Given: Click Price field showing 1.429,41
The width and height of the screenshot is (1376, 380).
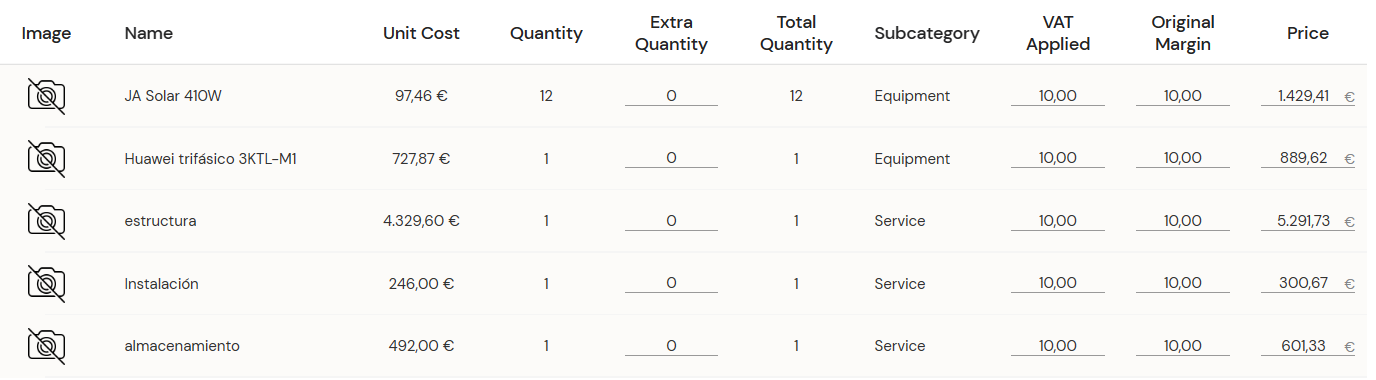Looking at the screenshot, I should [x=1308, y=96].
